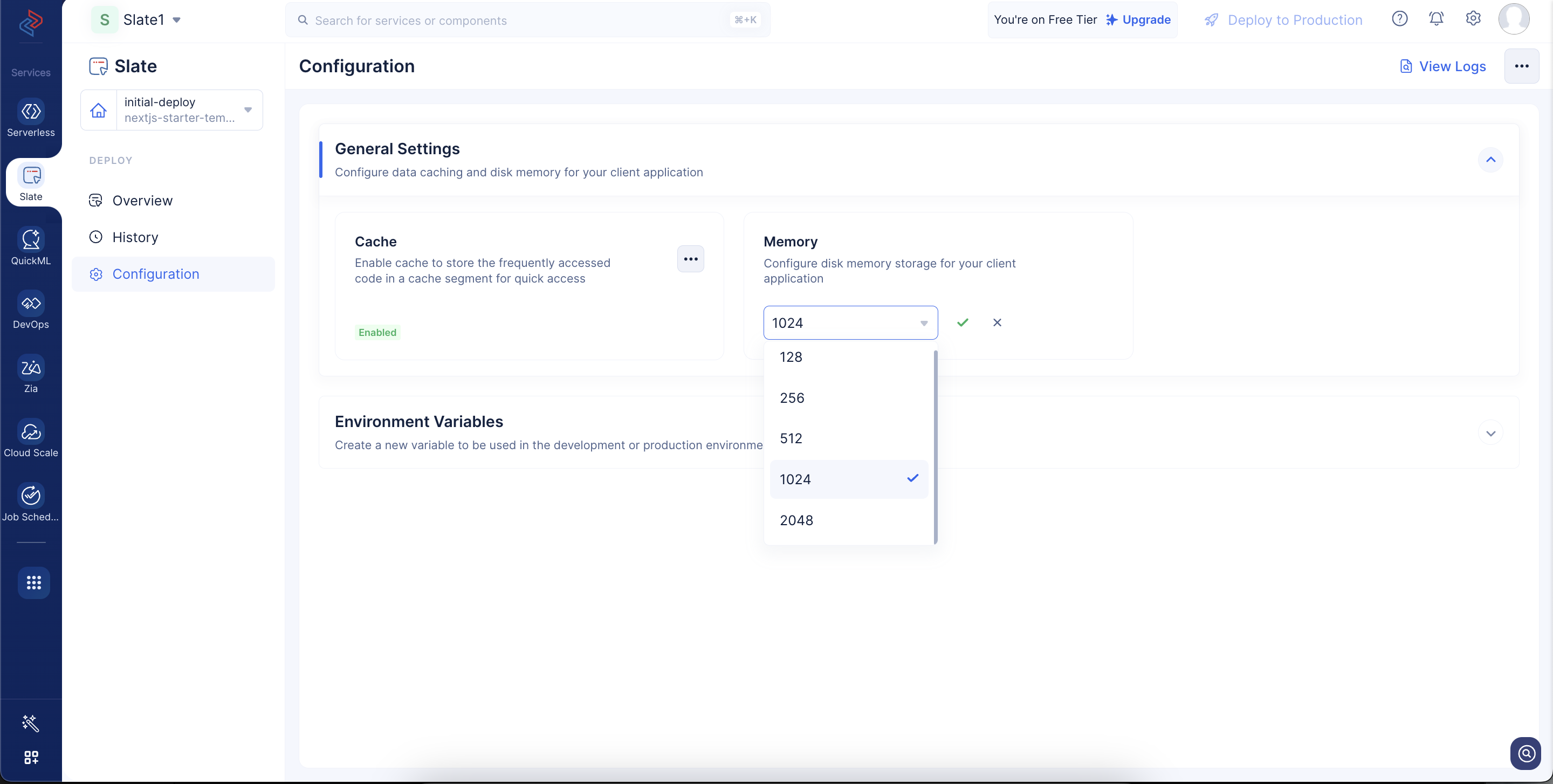
Task: Confirm memory change with green checkmark
Action: (963, 322)
